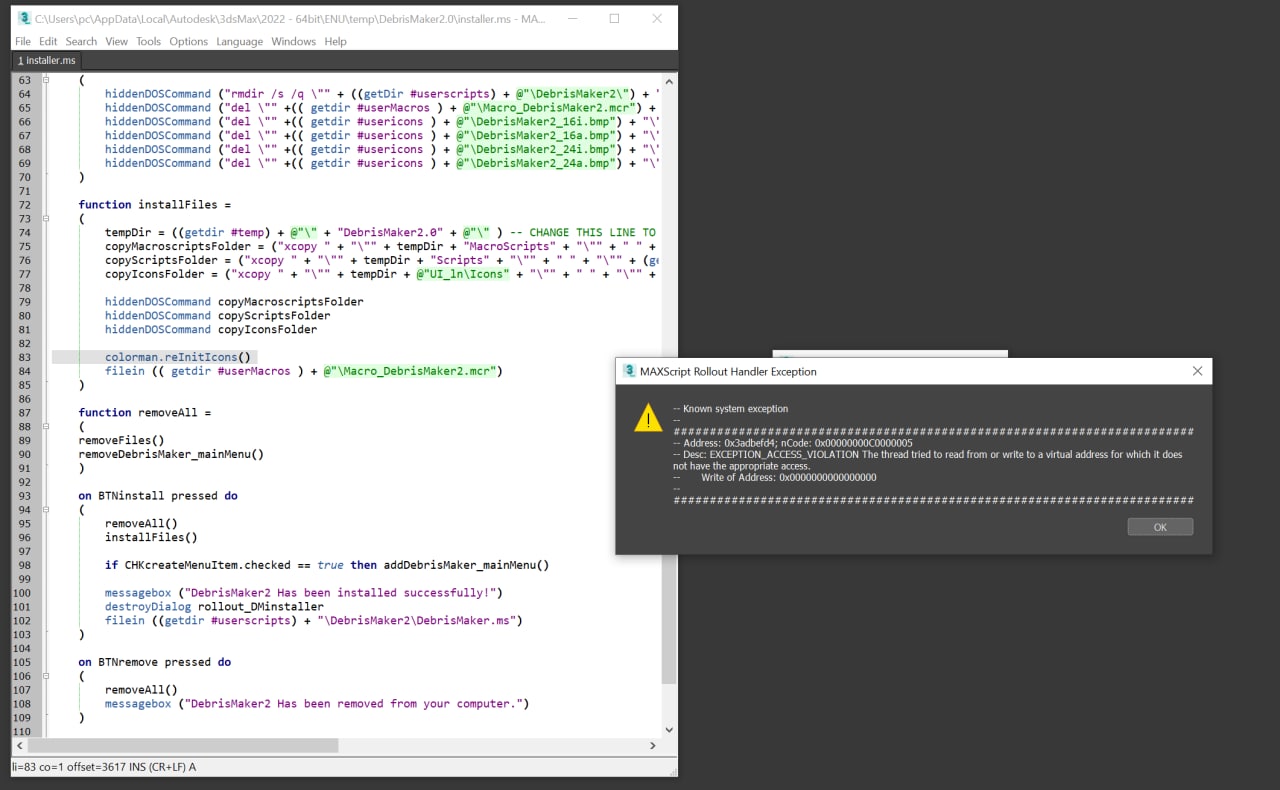Click the 'Write of Address' text in dialog

pos(775,477)
